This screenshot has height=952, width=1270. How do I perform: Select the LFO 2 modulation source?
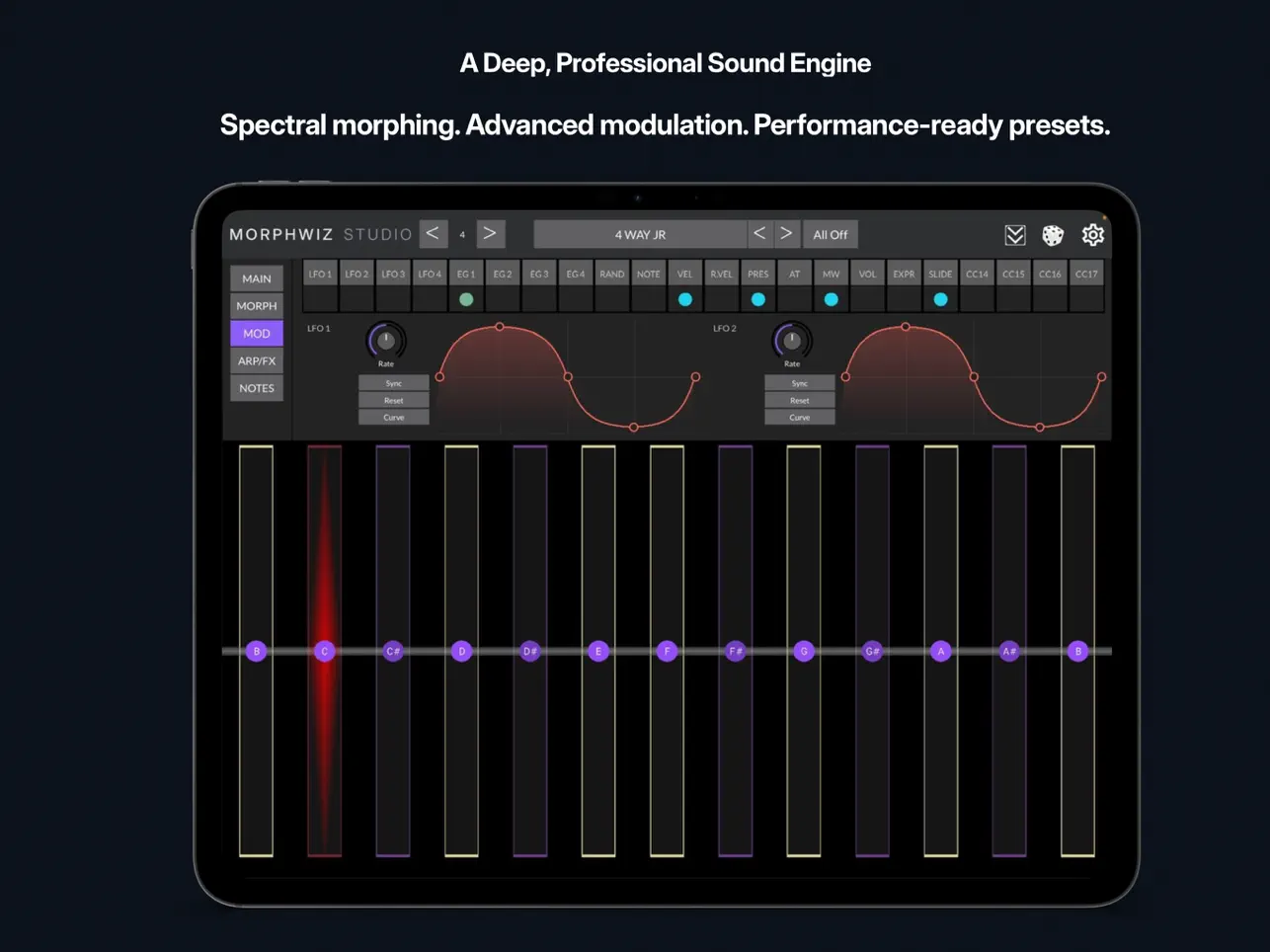click(357, 274)
